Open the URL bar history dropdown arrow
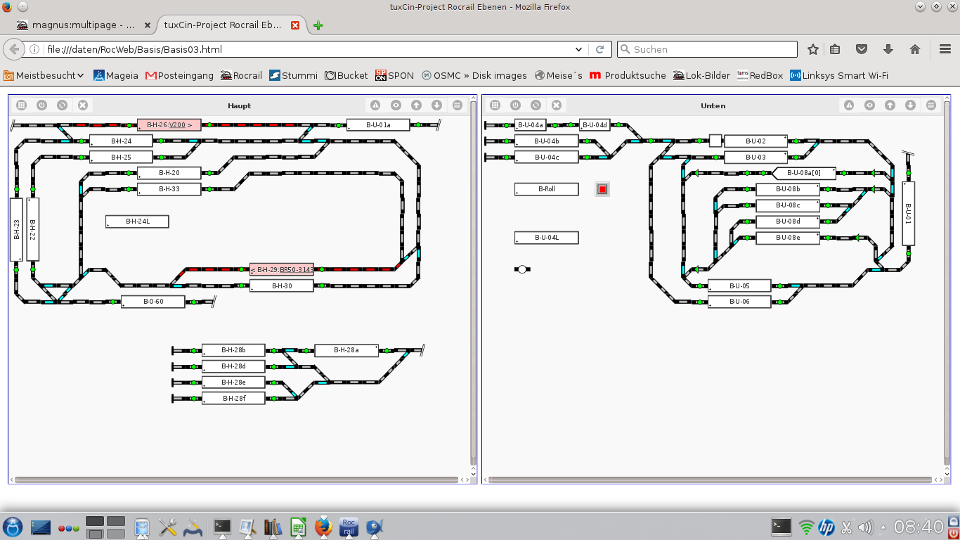The width and height of the screenshot is (960, 540). coord(578,49)
